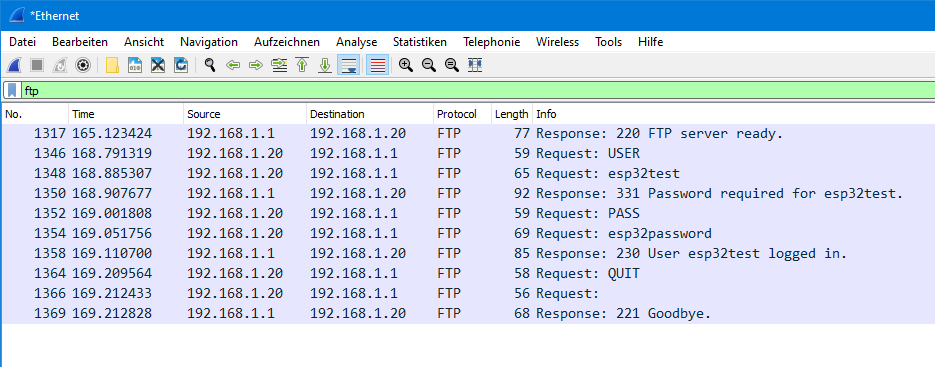Screen dimensions: 935x367
Task: Toggle packet colorization rules button
Action: (377, 65)
